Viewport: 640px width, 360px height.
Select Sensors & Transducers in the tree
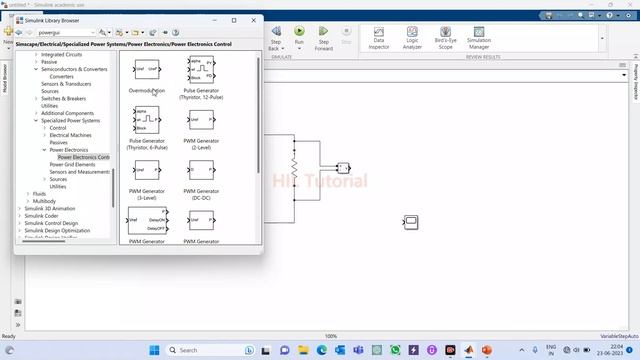point(66,84)
